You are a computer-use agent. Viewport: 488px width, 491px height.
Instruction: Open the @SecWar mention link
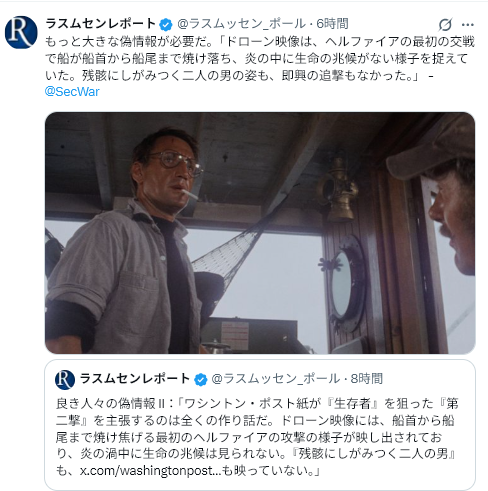(72, 91)
